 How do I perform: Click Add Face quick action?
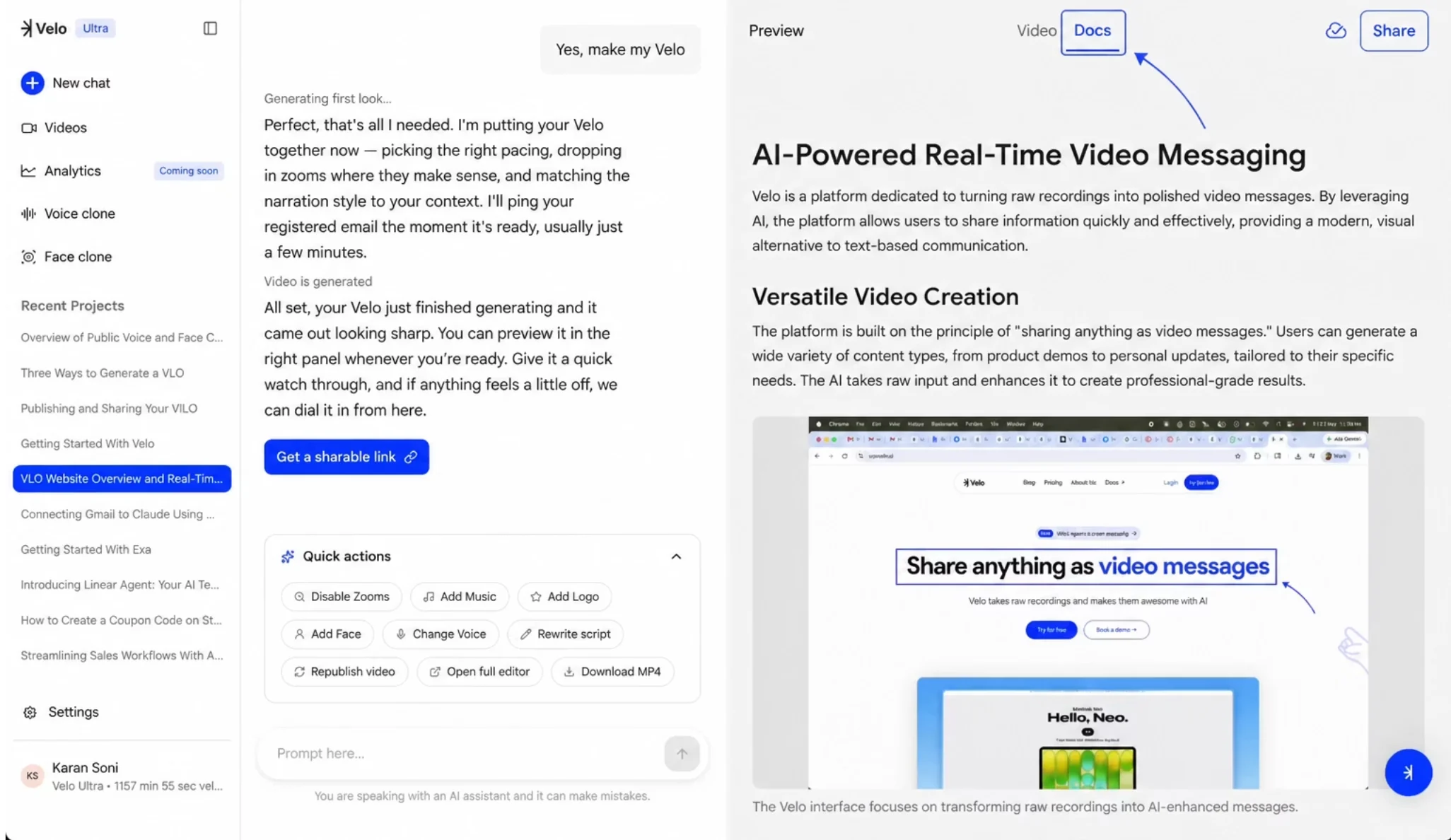tap(327, 634)
